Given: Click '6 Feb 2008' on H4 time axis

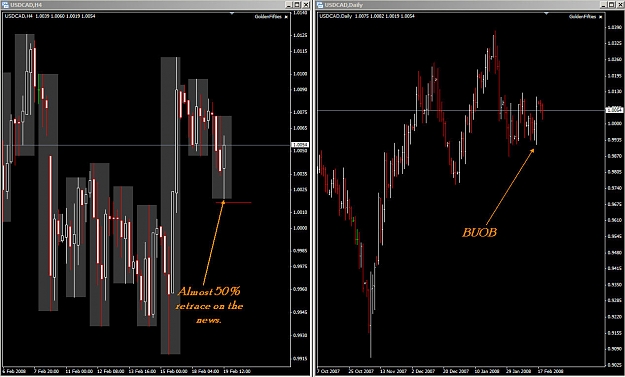Looking at the screenshot, I should click(13, 371).
